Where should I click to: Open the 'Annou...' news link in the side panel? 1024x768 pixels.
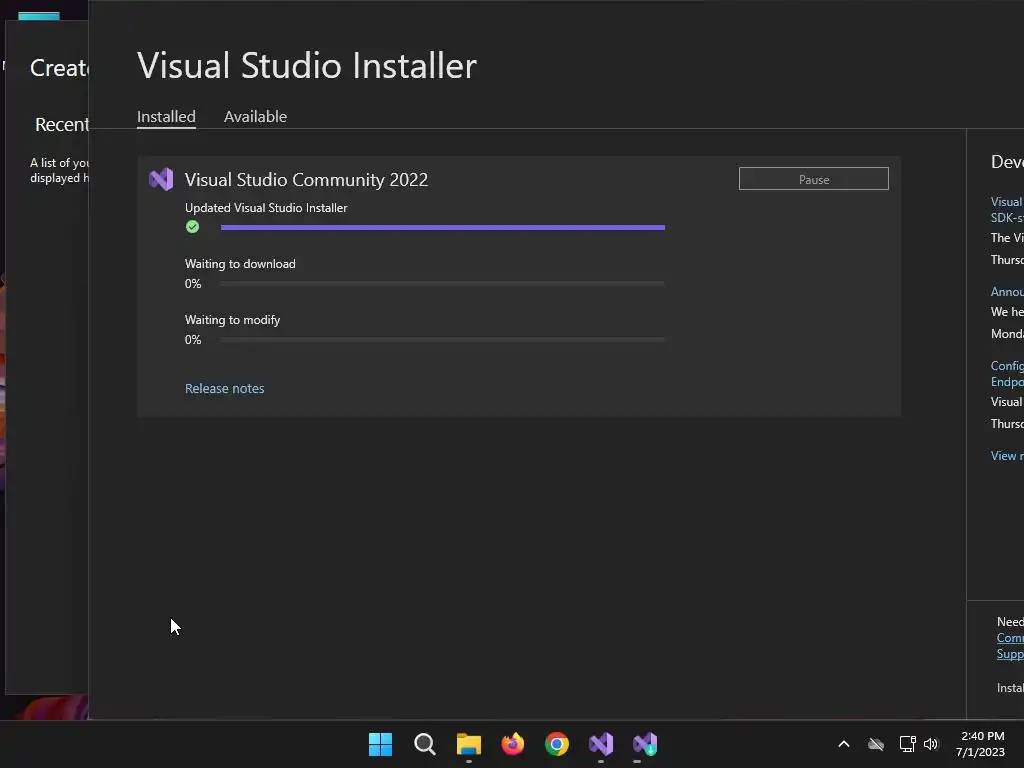(x=1007, y=292)
